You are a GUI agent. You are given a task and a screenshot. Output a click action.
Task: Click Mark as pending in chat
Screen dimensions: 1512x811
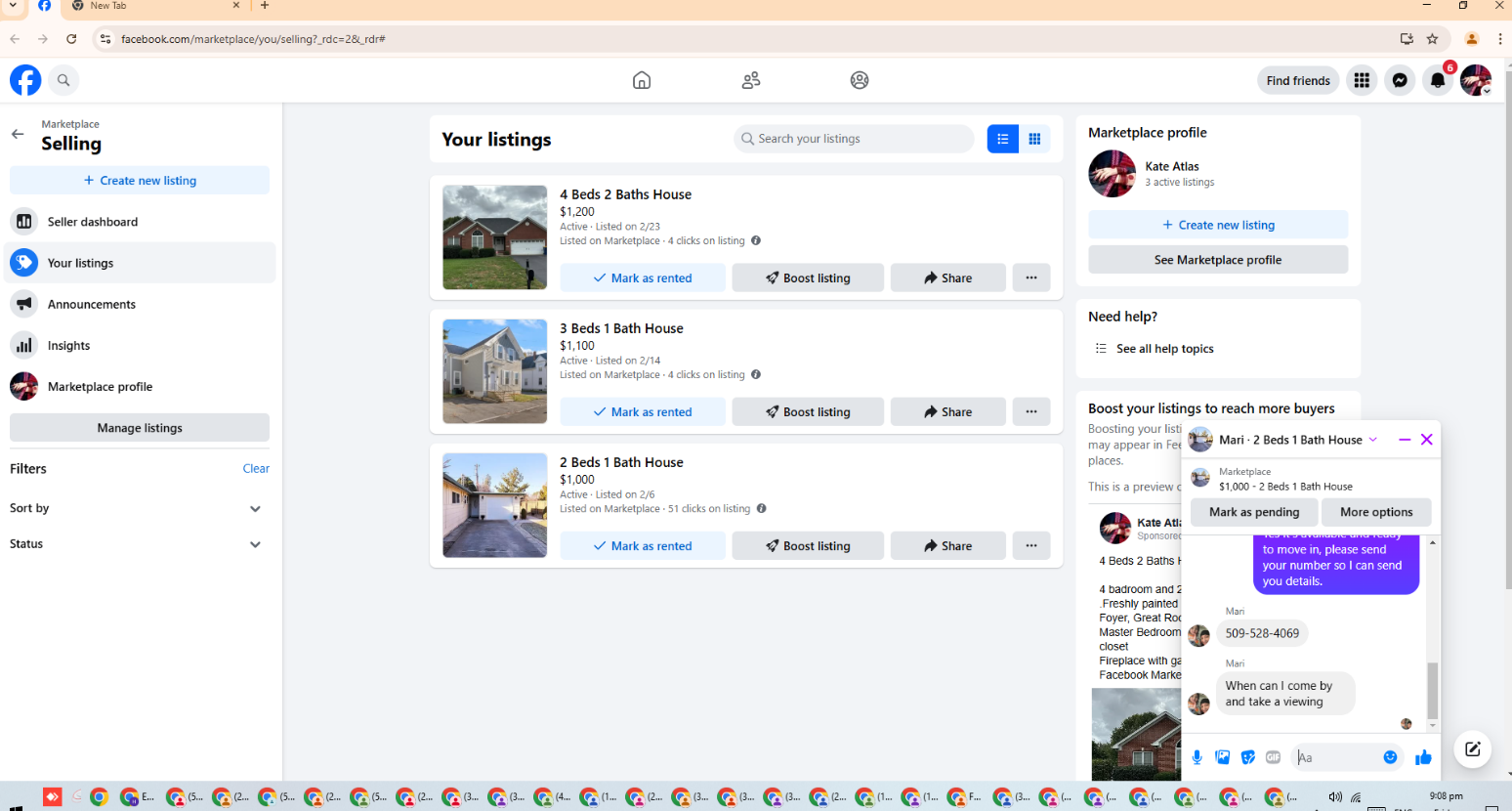click(1254, 512)
